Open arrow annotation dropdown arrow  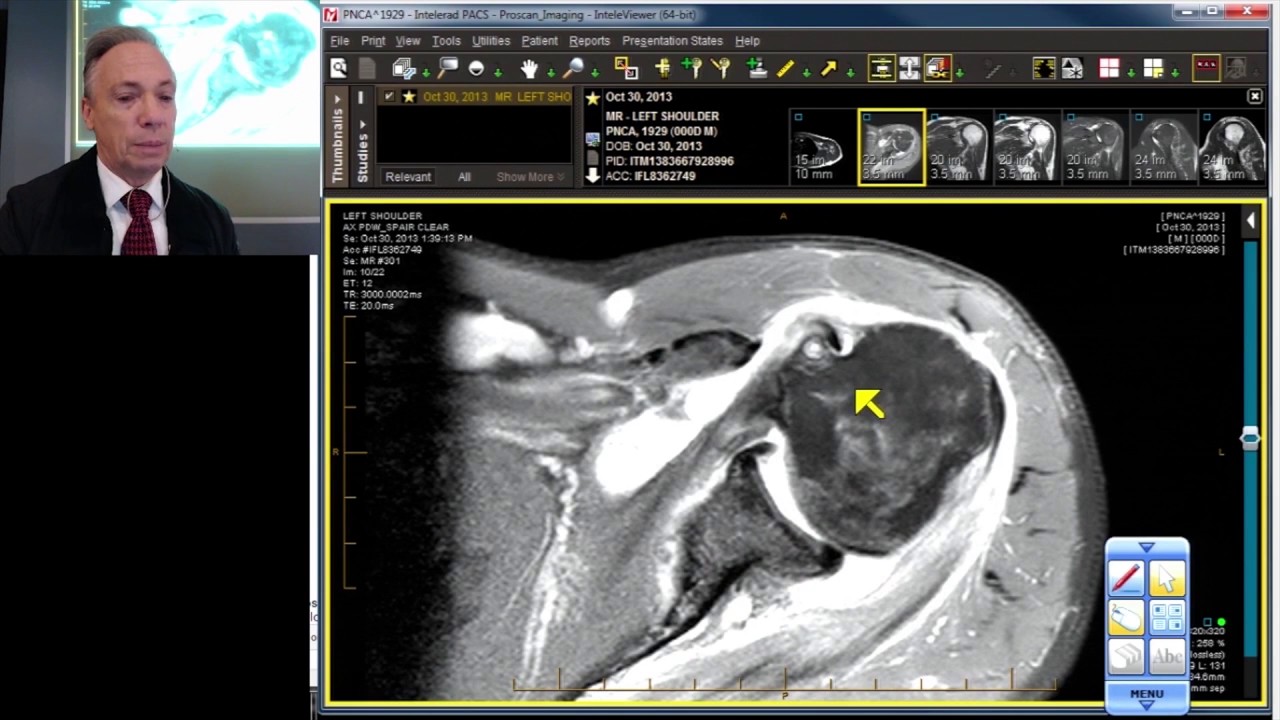tap(851, 73)
